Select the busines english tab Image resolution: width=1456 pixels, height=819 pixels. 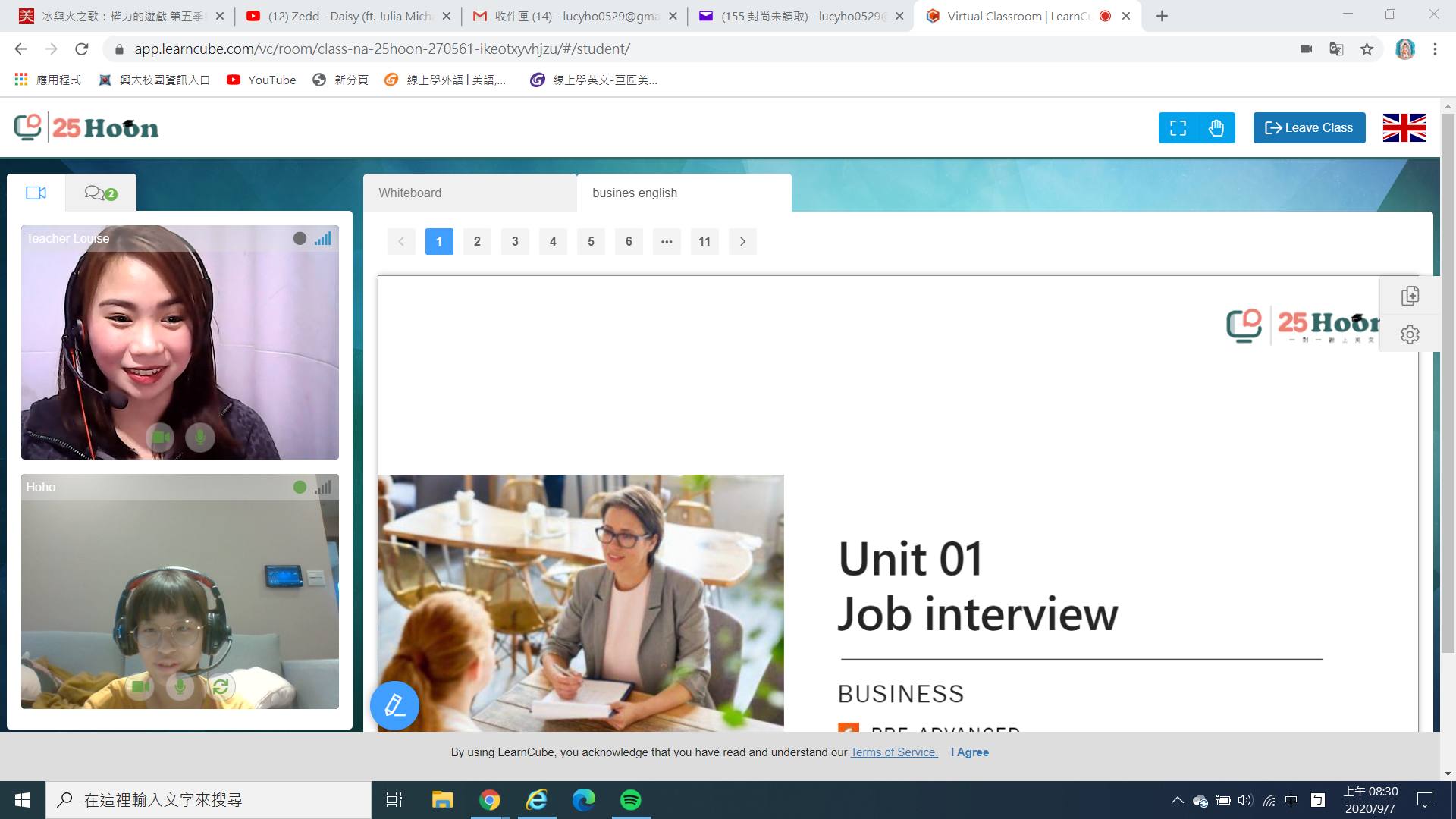point(684,193)
